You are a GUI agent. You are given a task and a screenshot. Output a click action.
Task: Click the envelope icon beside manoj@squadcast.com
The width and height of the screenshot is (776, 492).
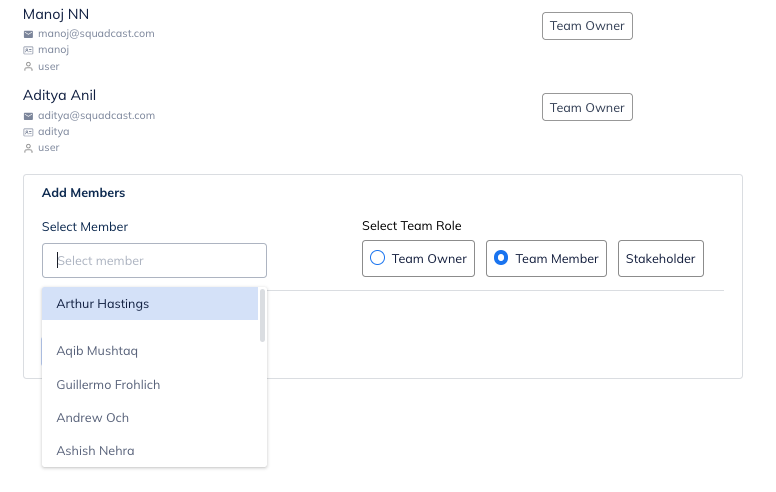point(28,34)
